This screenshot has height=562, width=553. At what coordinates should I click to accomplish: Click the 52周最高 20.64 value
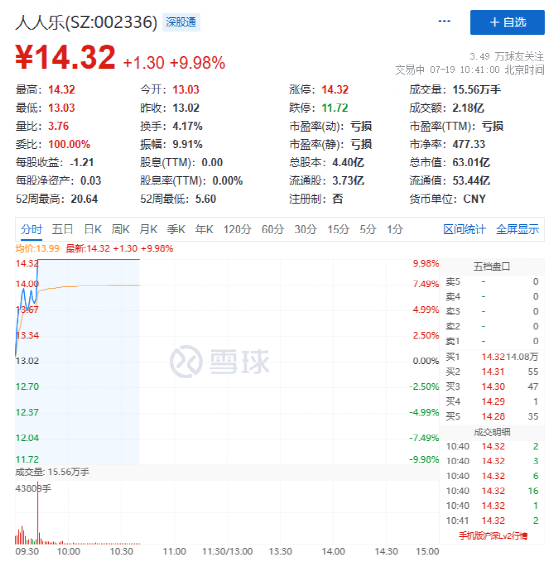[x=84, y=199]
